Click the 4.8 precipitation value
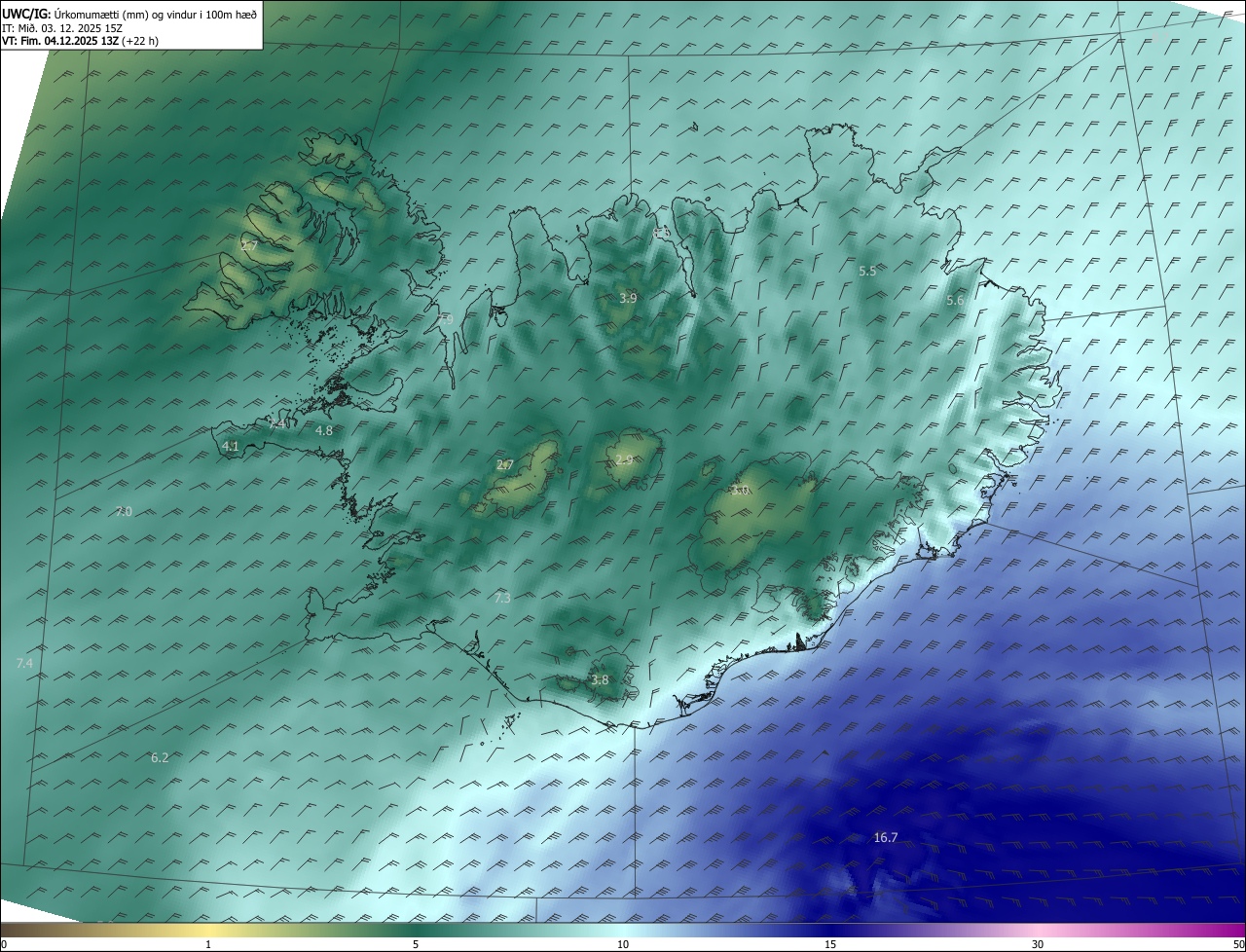 (324, 430)
